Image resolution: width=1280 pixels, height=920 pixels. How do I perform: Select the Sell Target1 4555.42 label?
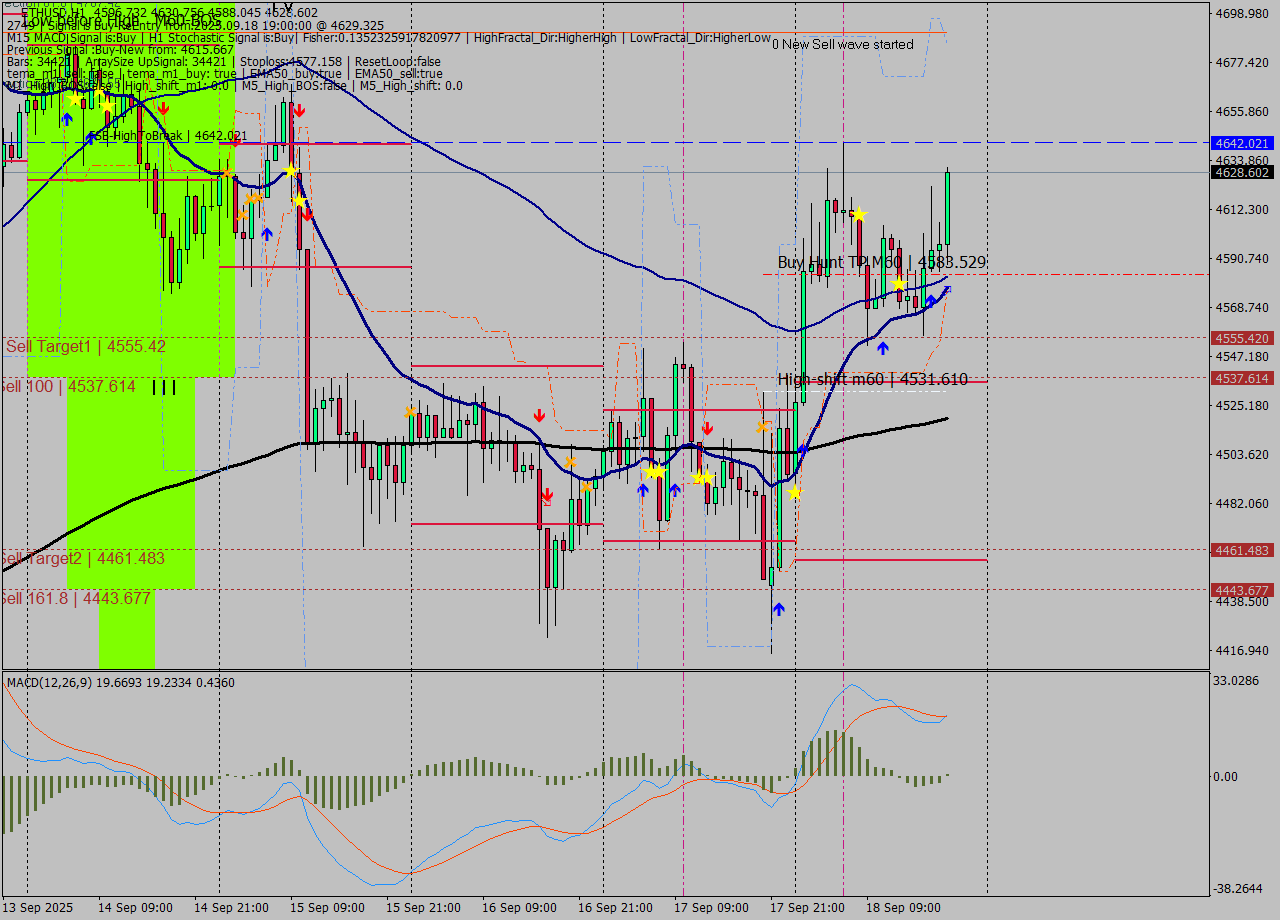click(x=86, y=346)
